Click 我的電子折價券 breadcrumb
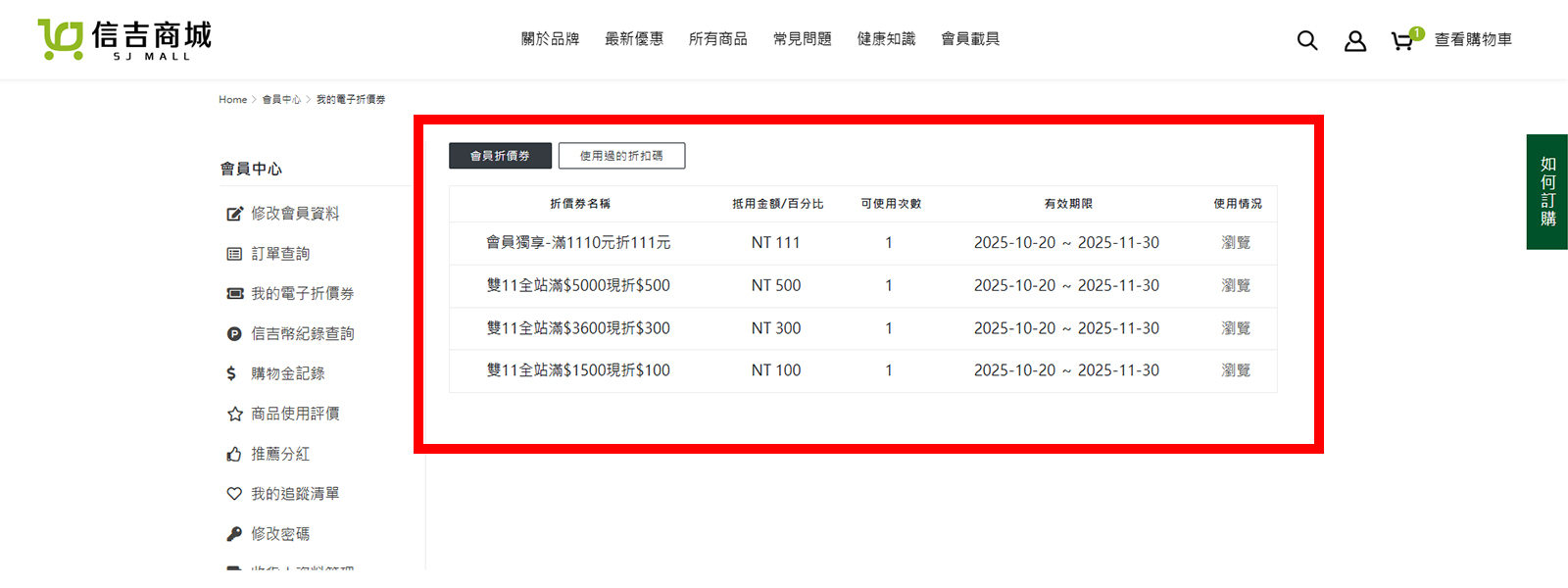The width and height of the screenshot is (1568, 588). click(x=351, y=100)
